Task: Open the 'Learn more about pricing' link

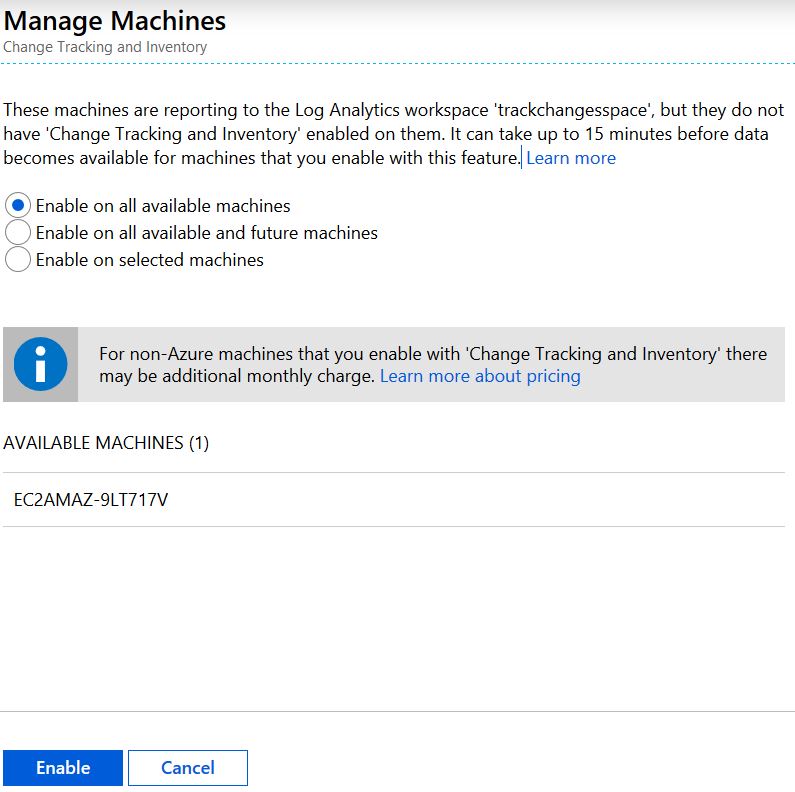Action: (x=480, y=376)
